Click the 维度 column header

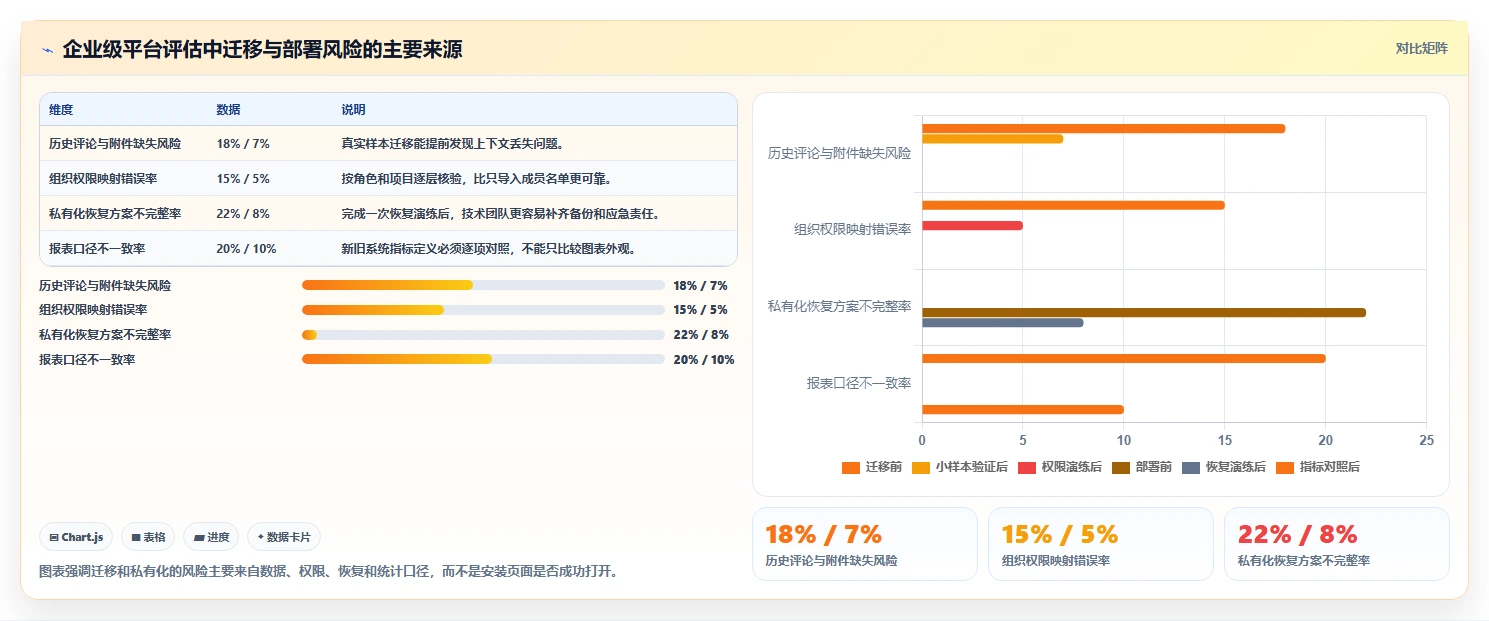tap(61, 110)
